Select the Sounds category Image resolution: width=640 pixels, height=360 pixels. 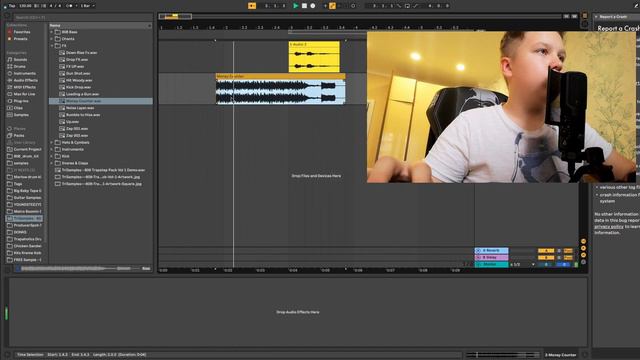click(x=20, y=60)
